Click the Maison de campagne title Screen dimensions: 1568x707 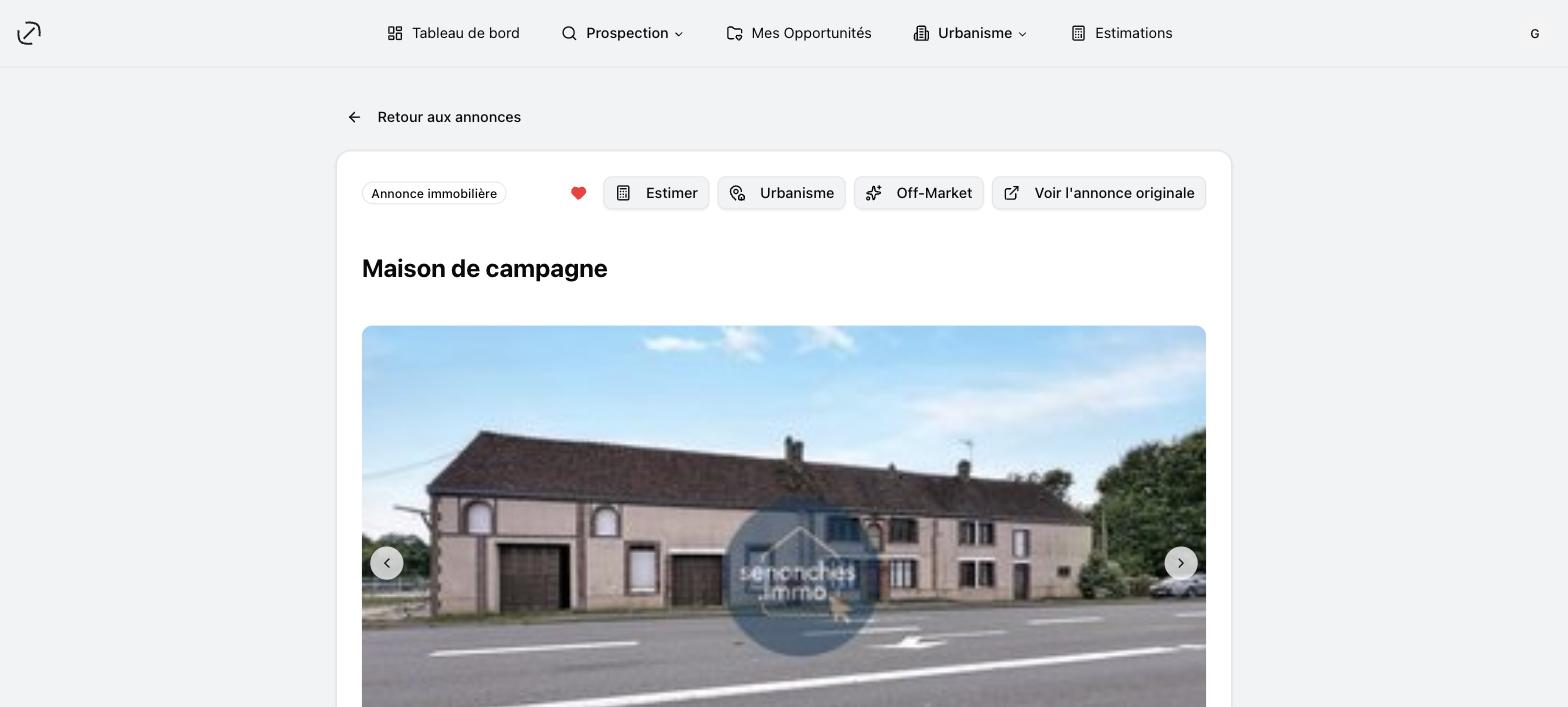(484, 269)
